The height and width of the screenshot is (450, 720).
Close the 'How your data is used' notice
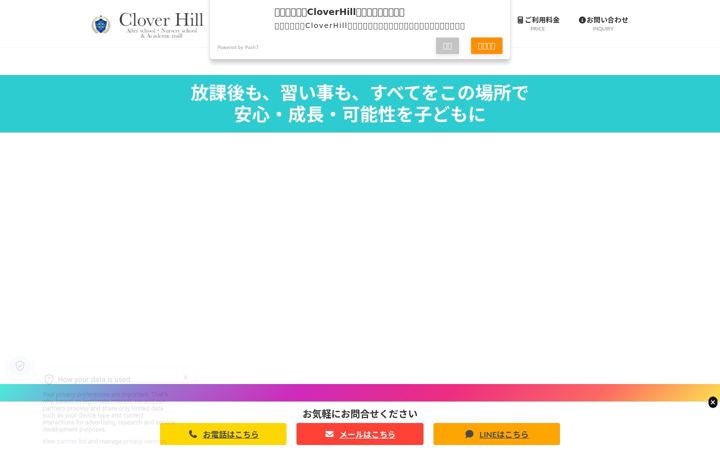(186, 378)
